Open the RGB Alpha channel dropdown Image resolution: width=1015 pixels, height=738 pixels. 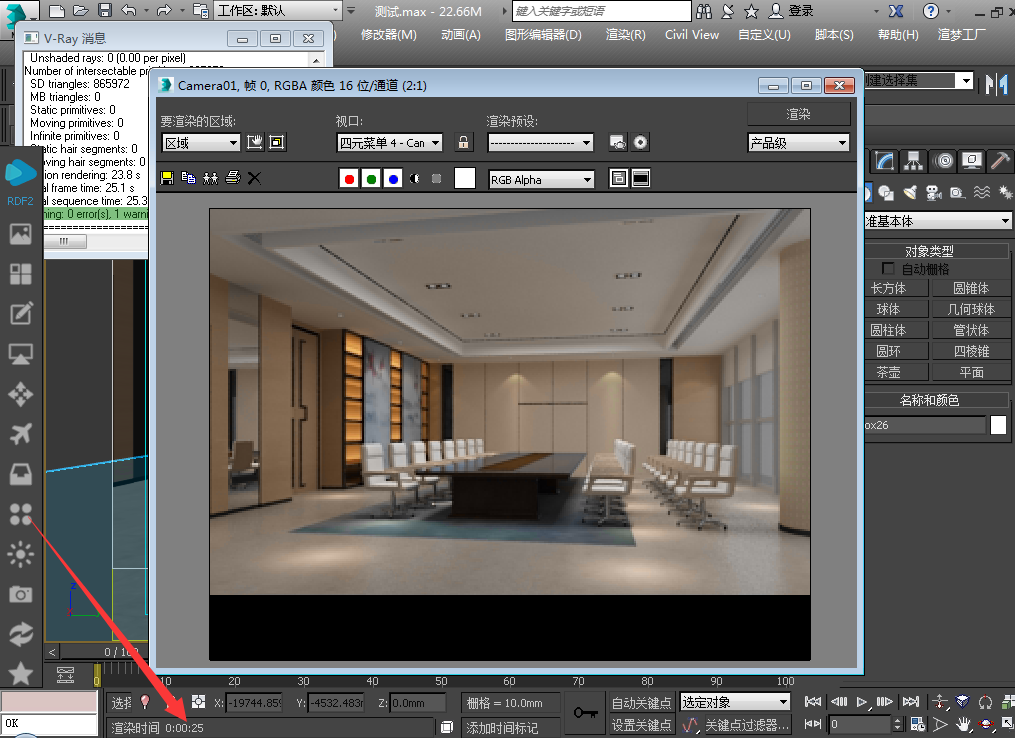tap(541, 179)
